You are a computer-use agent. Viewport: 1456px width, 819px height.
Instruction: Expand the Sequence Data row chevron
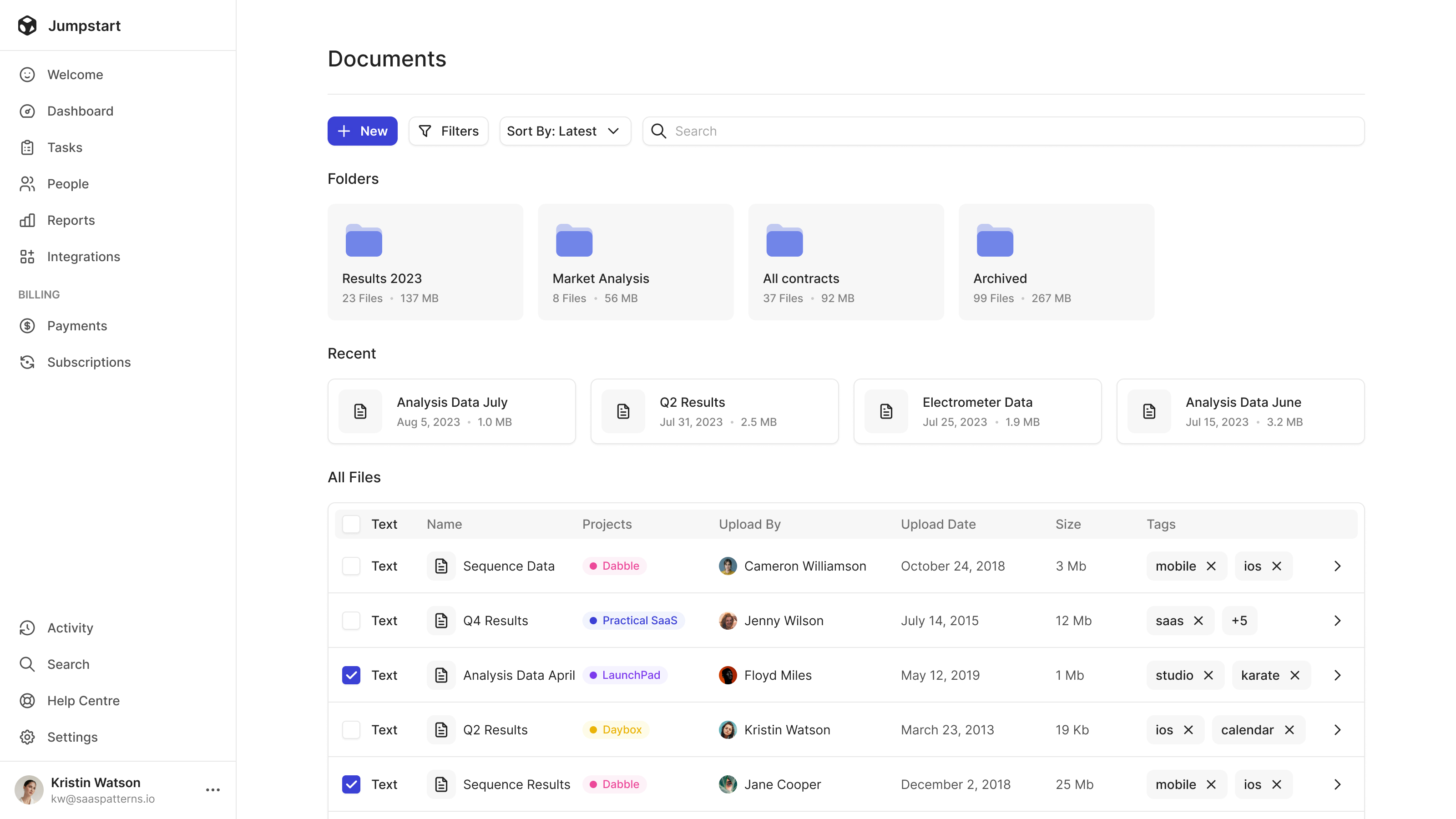click(x=1337, y=566)
